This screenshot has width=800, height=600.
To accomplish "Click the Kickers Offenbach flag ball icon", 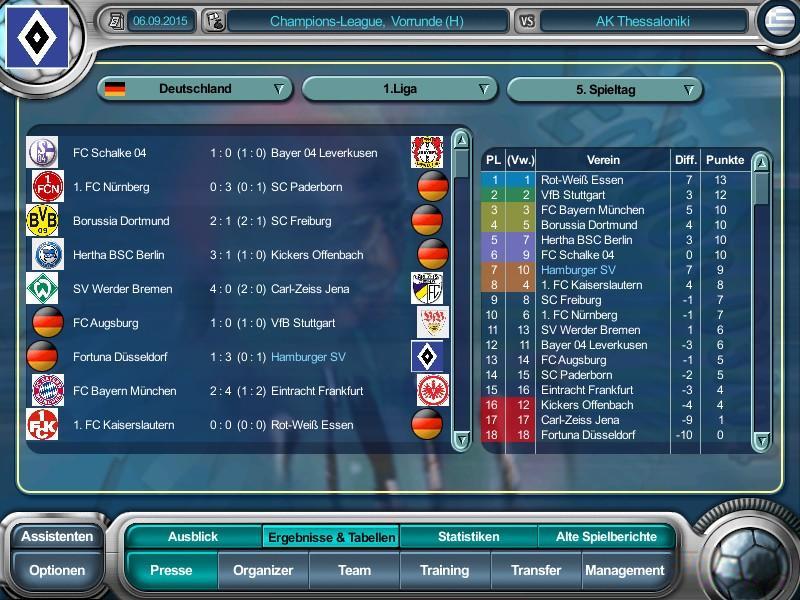I will point(433,254).
